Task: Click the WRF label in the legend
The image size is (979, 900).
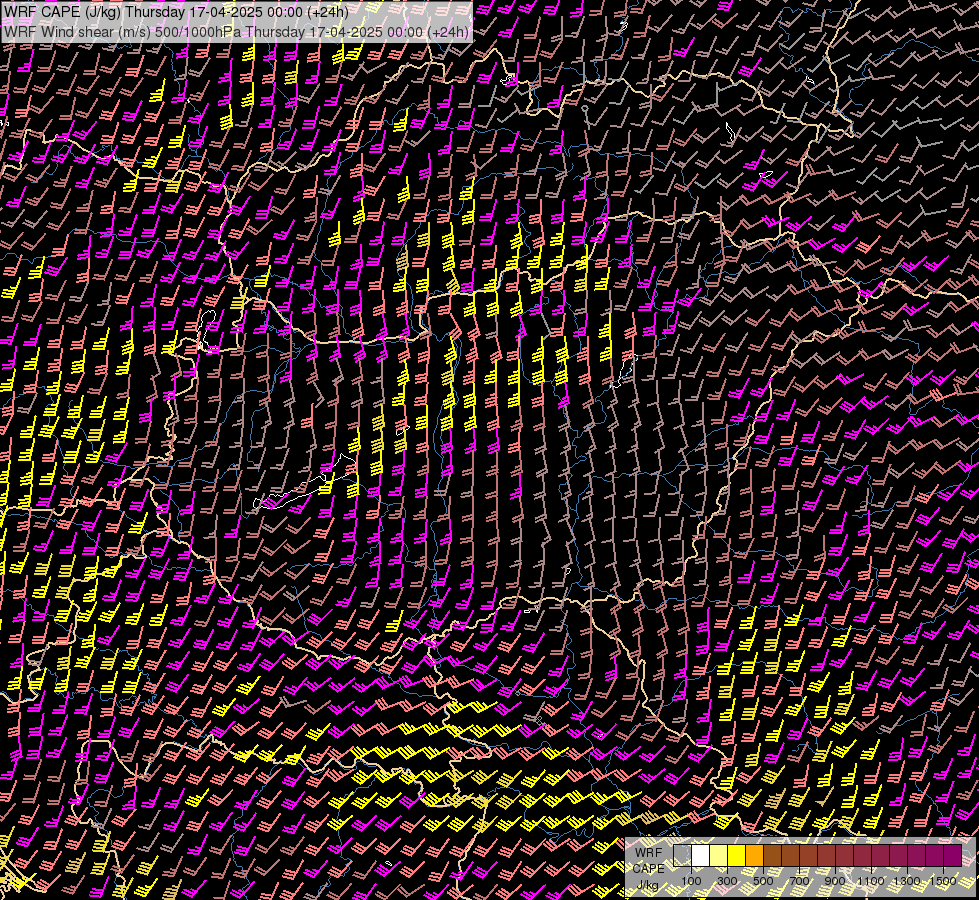Action: (x=648, y=853)
